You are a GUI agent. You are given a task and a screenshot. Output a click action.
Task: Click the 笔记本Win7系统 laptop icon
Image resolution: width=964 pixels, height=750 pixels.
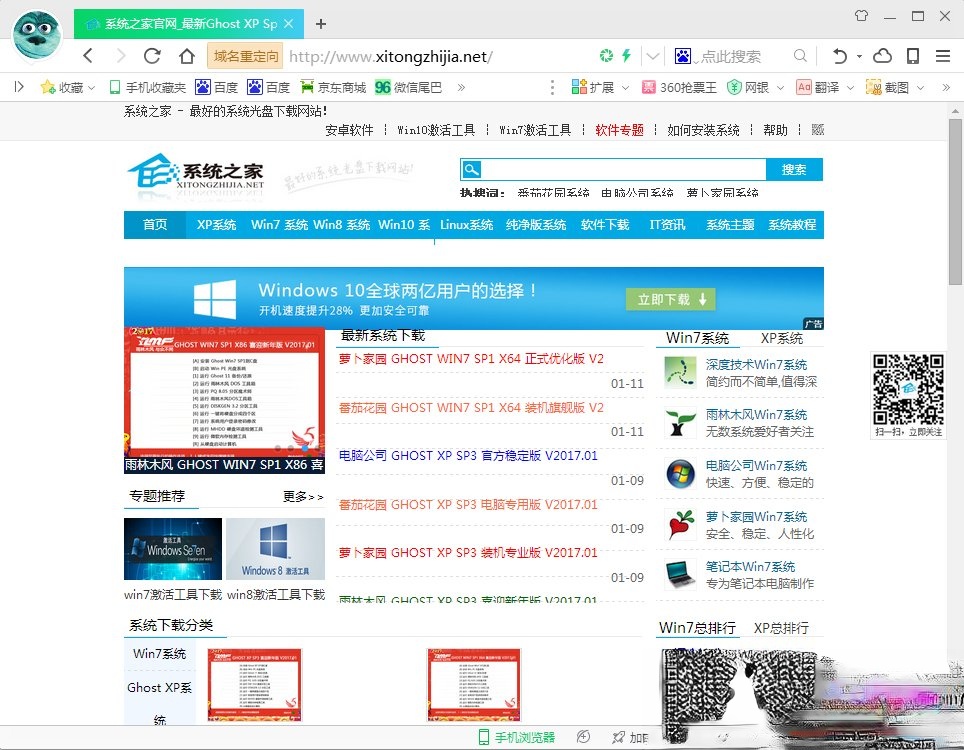(680, 575)
